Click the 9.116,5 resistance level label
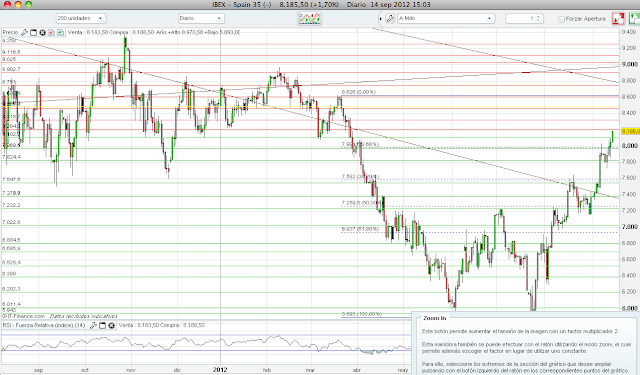 [11, 52]
